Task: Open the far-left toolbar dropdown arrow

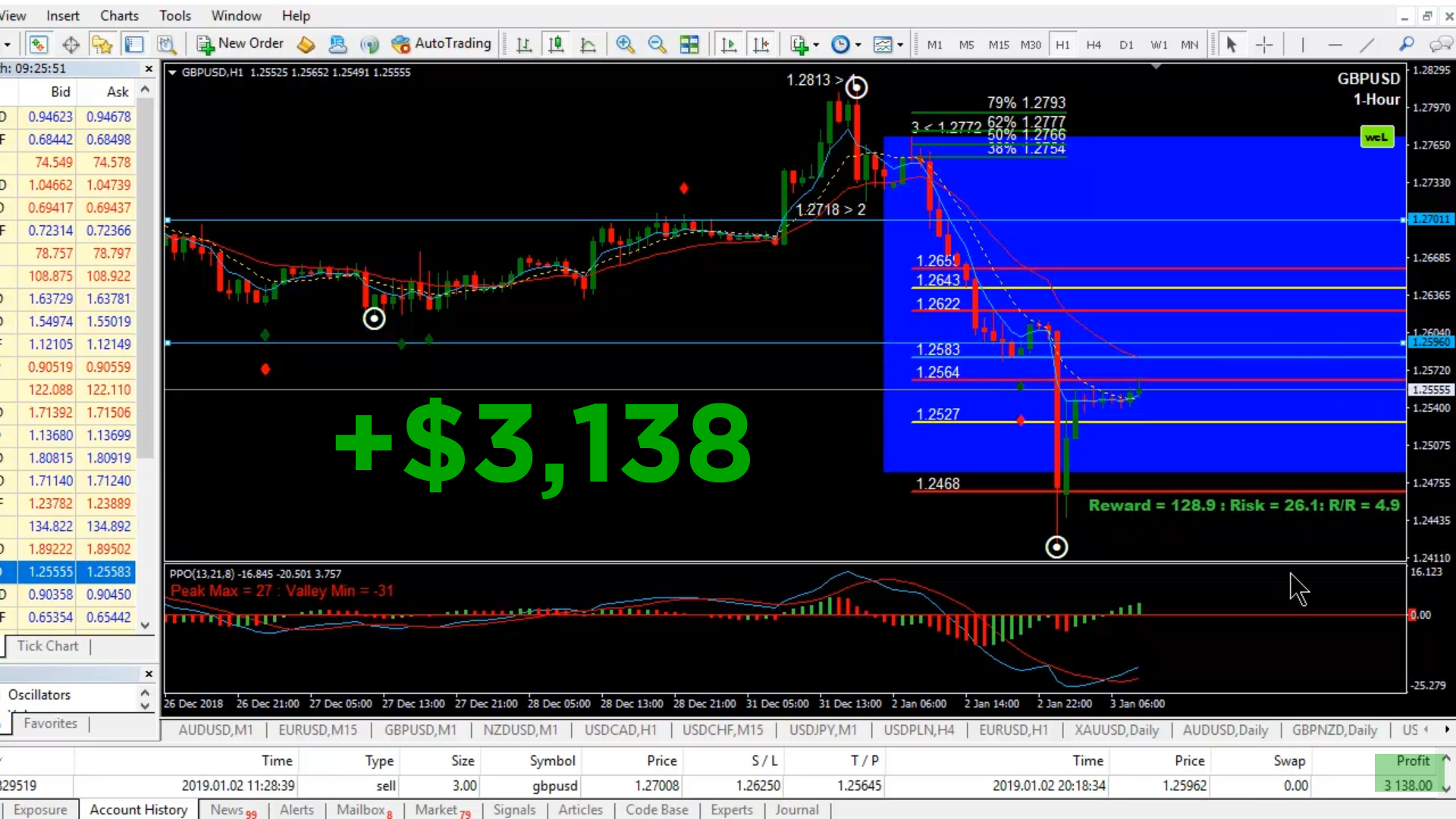Action: coord(7,45)
